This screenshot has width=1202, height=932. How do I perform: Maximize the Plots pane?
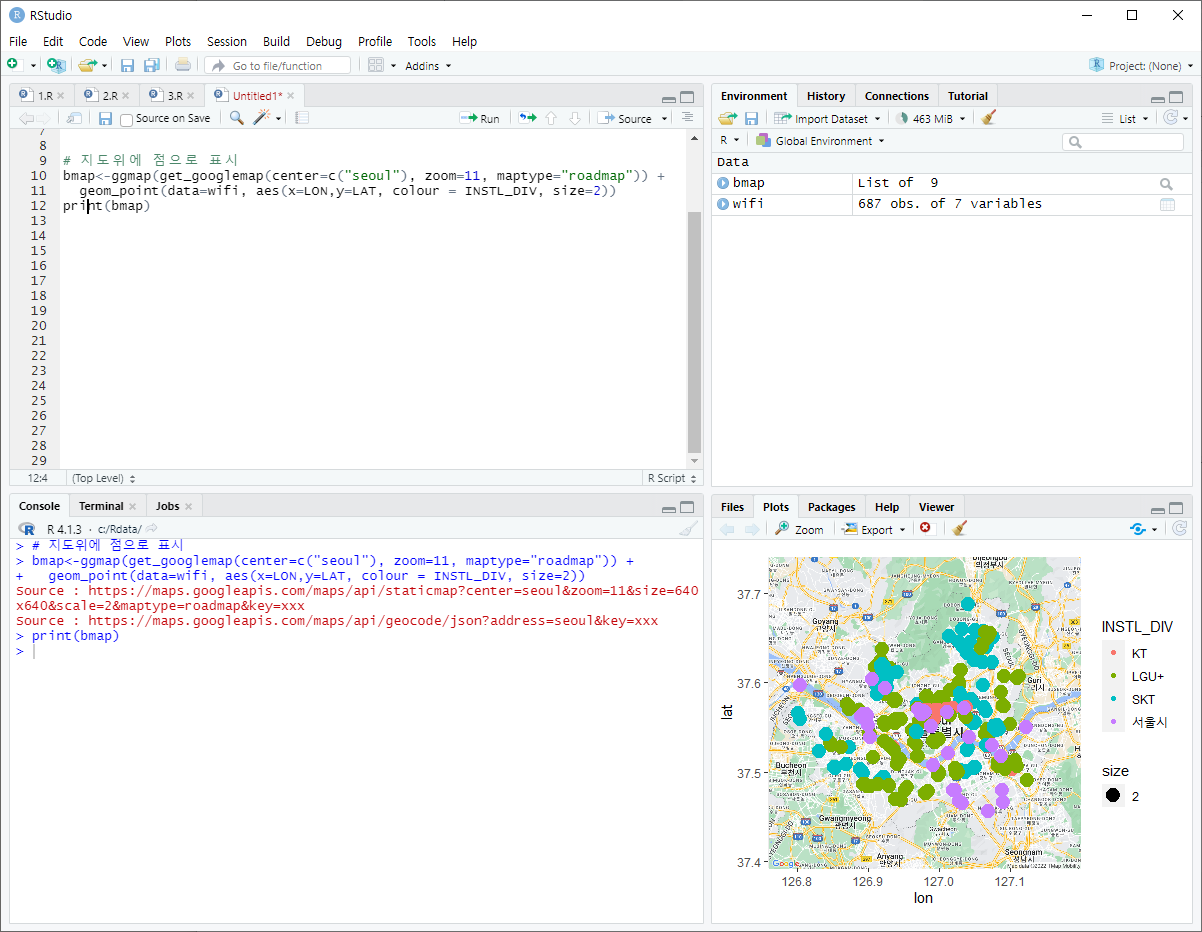pos(1176,508)
